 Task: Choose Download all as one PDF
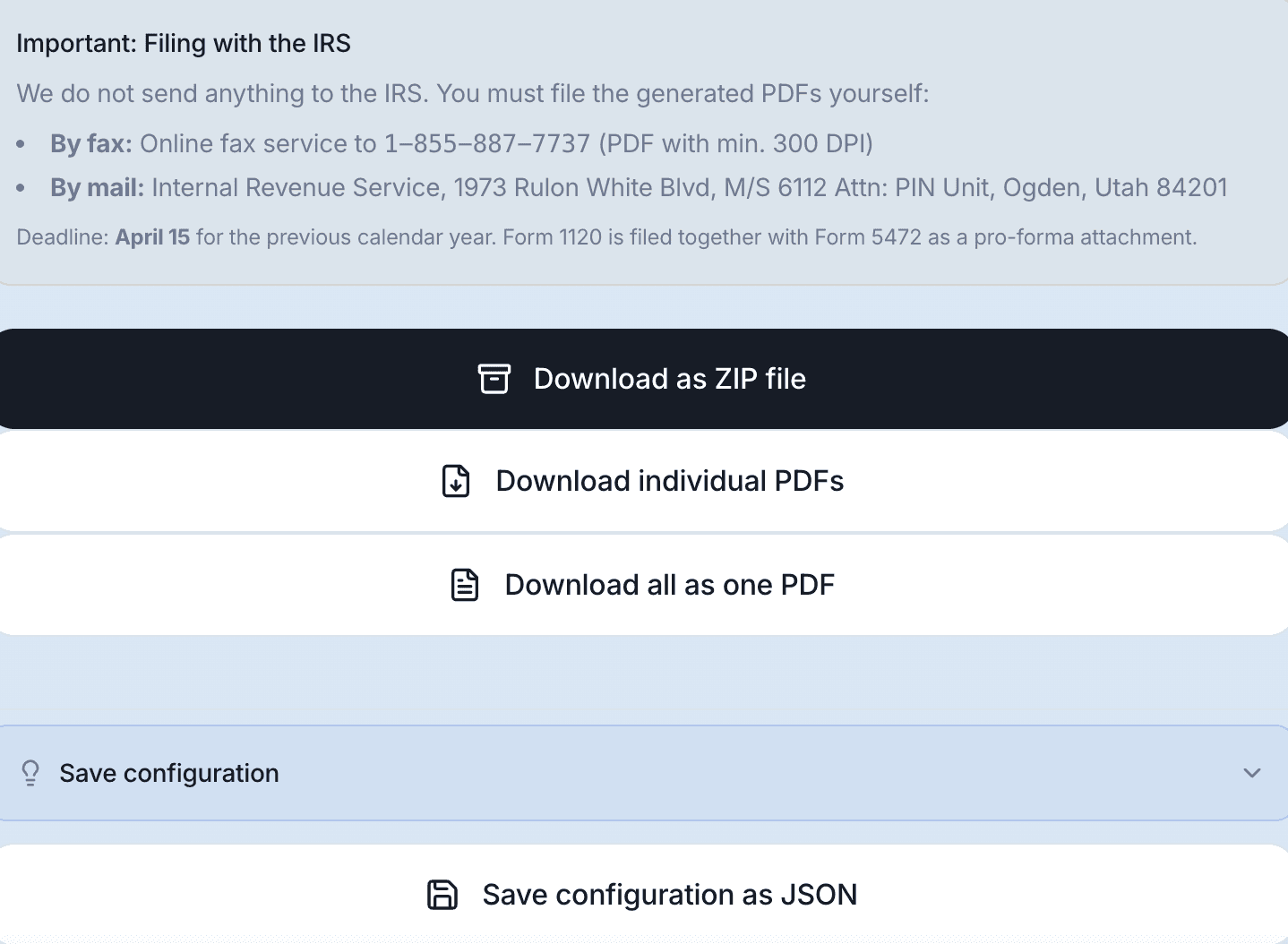tap(643, 585)
